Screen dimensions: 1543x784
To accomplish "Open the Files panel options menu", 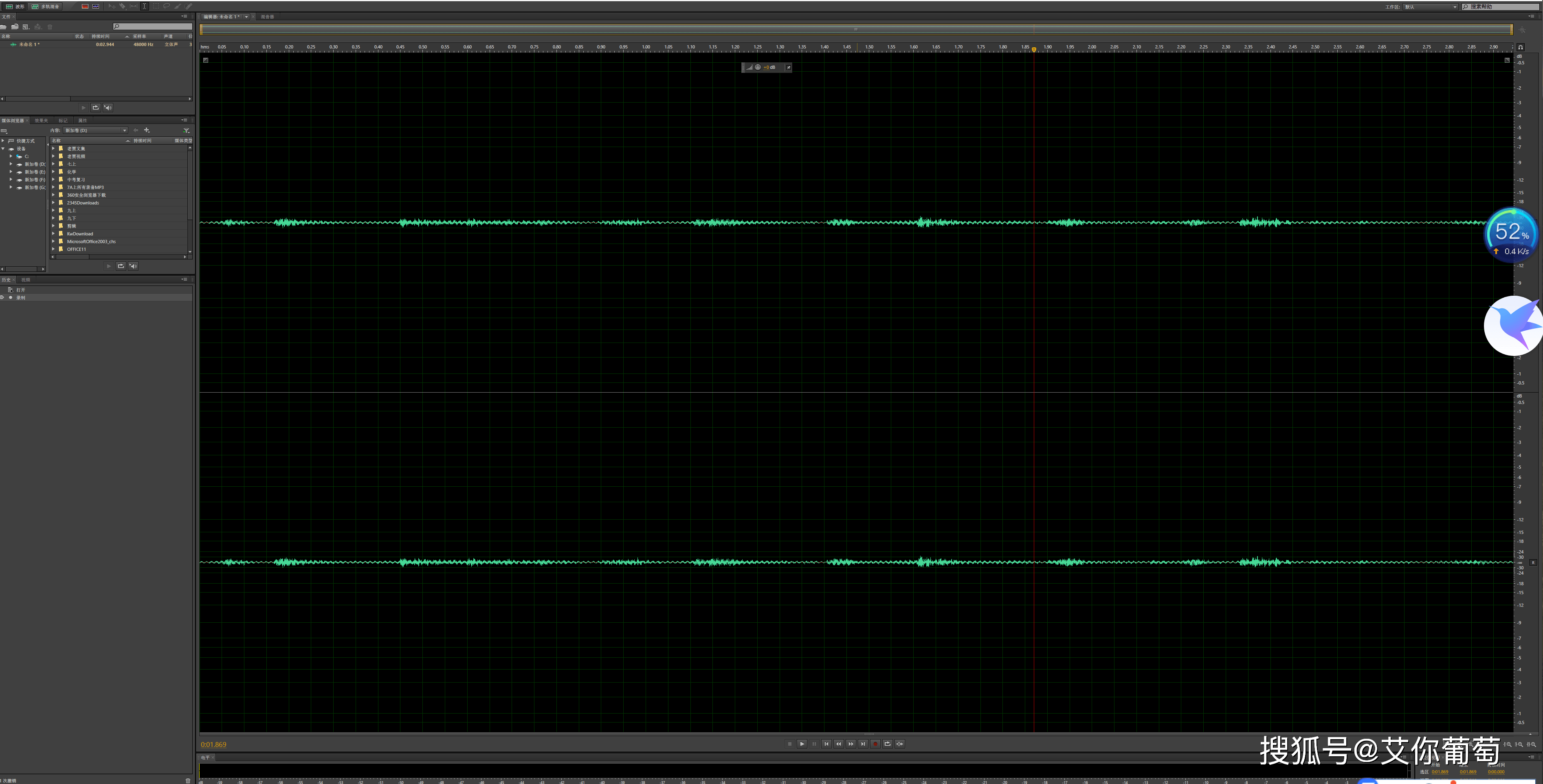I will pos(185,17).
